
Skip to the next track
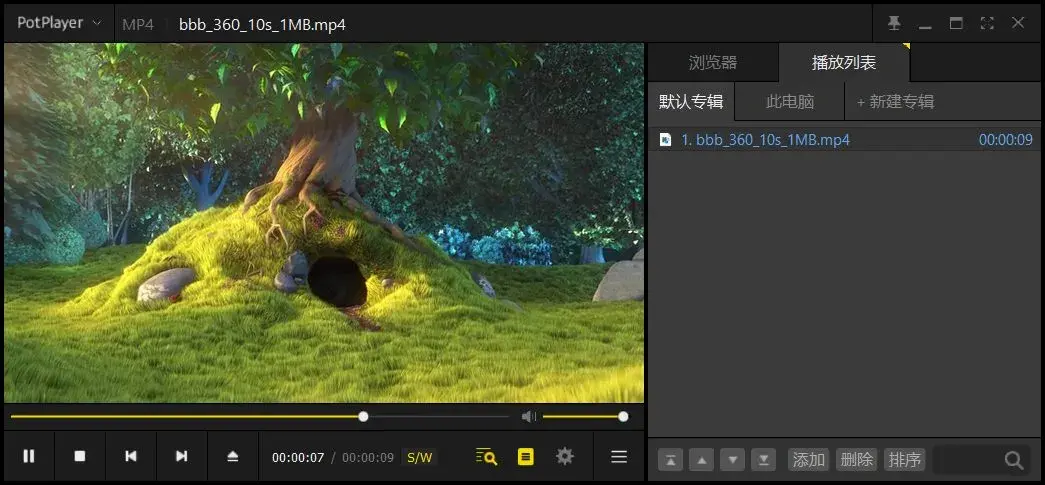point(181,456)
